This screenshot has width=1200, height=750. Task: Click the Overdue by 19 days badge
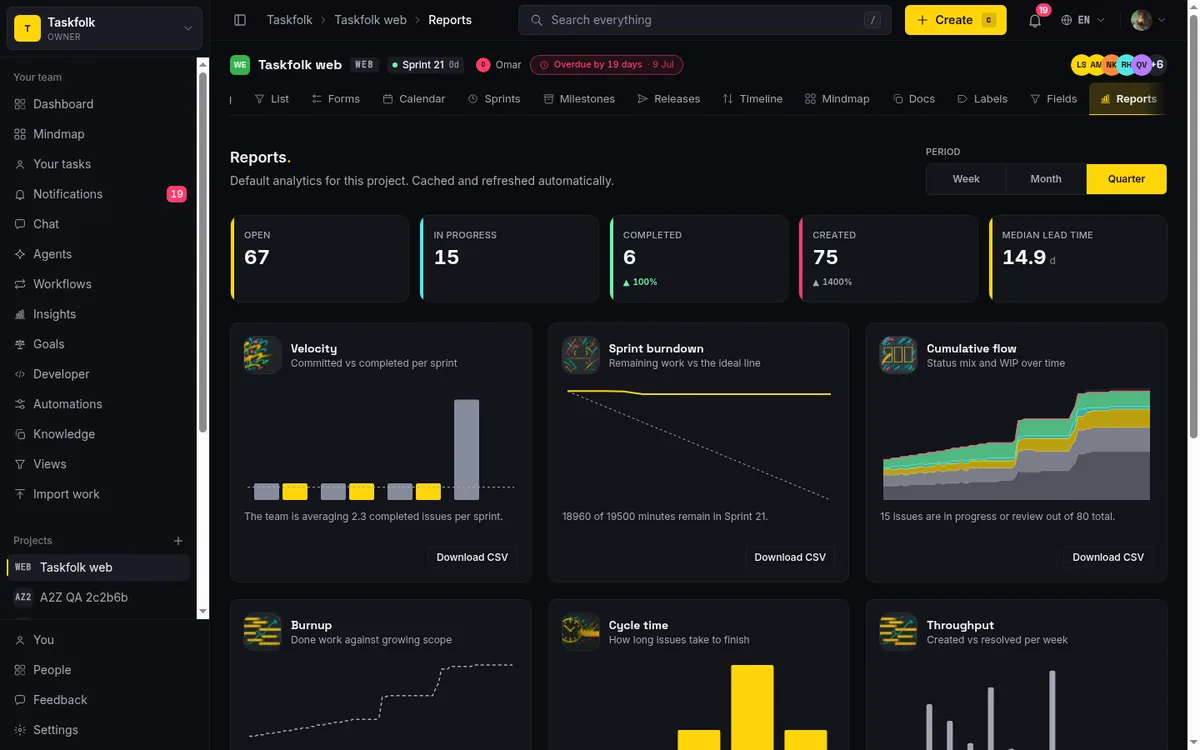606,65
